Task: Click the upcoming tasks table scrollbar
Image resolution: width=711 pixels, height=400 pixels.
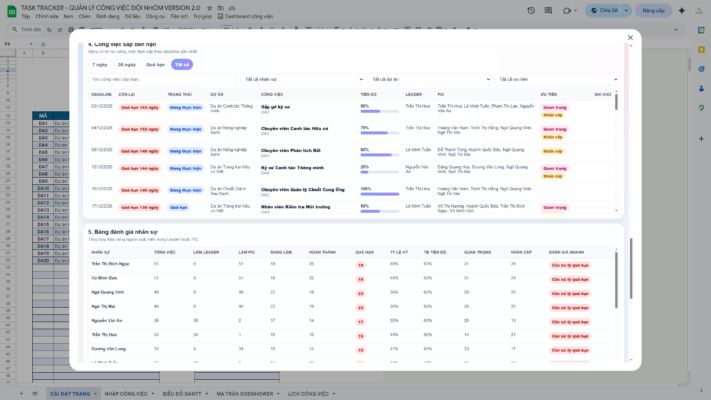Action: (x=616, y=102)
